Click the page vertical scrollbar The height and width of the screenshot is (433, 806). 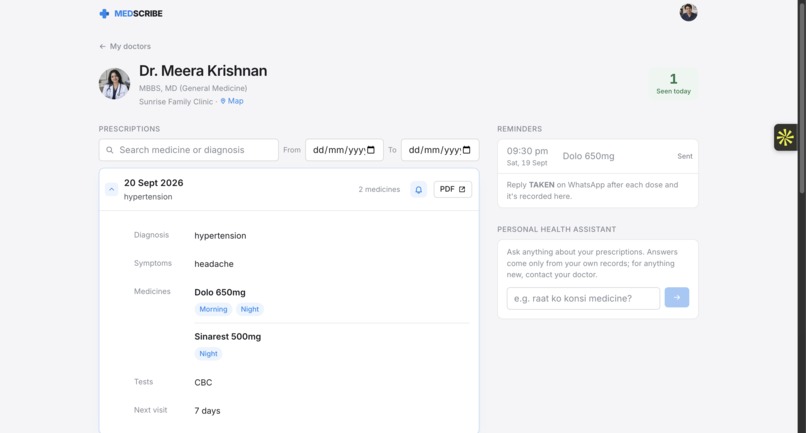point(801,98)
